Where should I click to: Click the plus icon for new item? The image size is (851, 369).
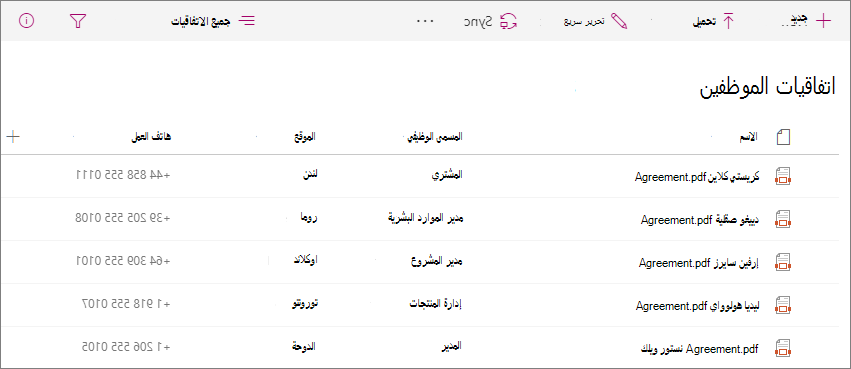tap(823, 21)
